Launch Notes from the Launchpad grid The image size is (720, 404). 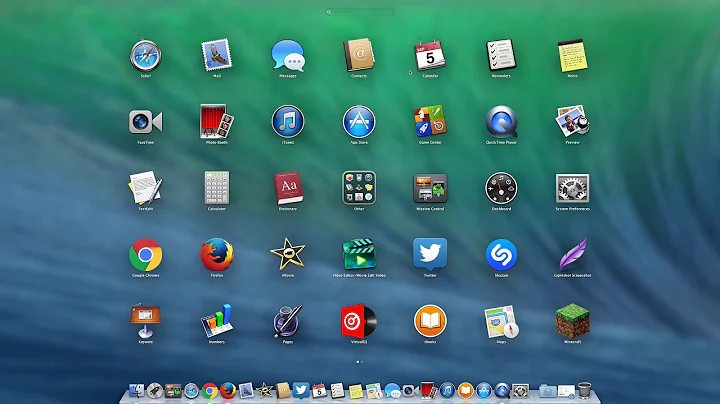coord(573,56)
